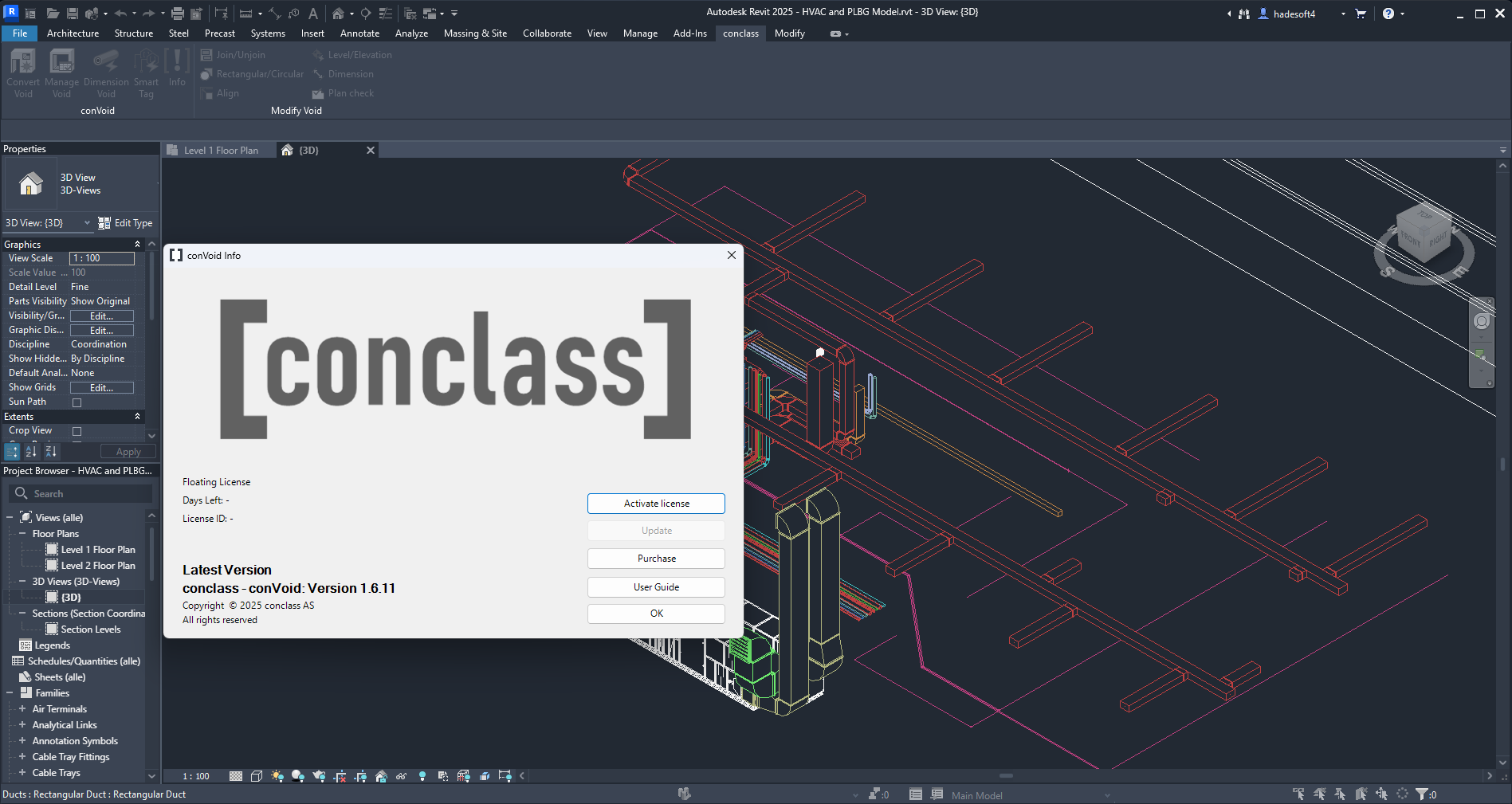Expand the Air Terminals family node
The height and width of the screenshot is (804, 1512).
coord(22,709)
